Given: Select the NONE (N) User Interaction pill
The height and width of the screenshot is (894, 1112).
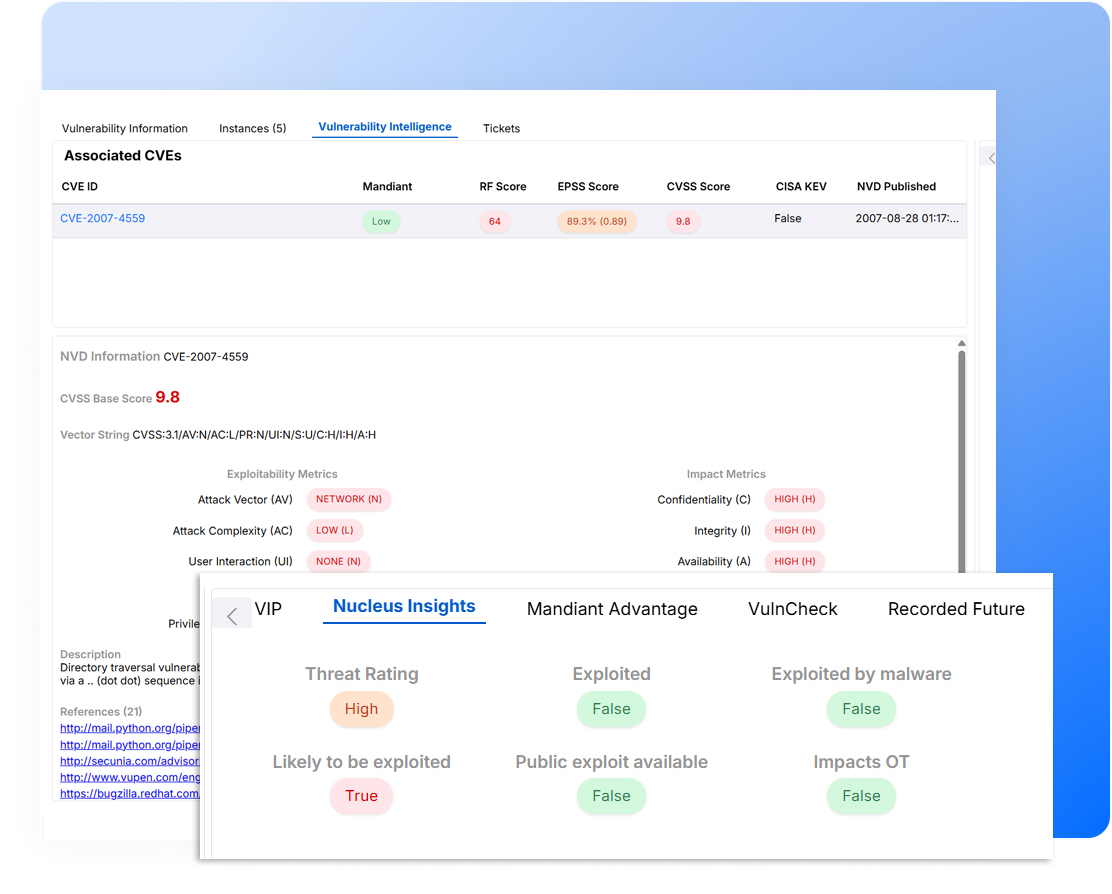Looking at the screenshot, I should click(338, 561).
